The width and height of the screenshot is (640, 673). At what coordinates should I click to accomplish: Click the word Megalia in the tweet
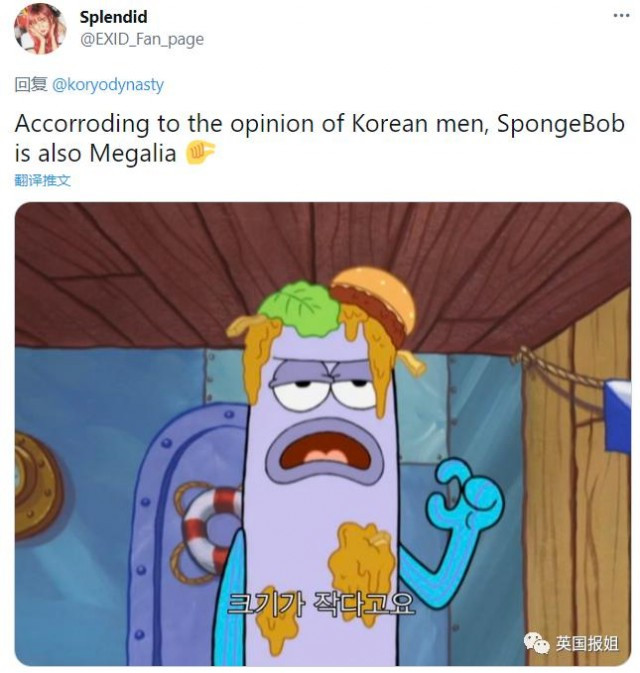(133, 153)
